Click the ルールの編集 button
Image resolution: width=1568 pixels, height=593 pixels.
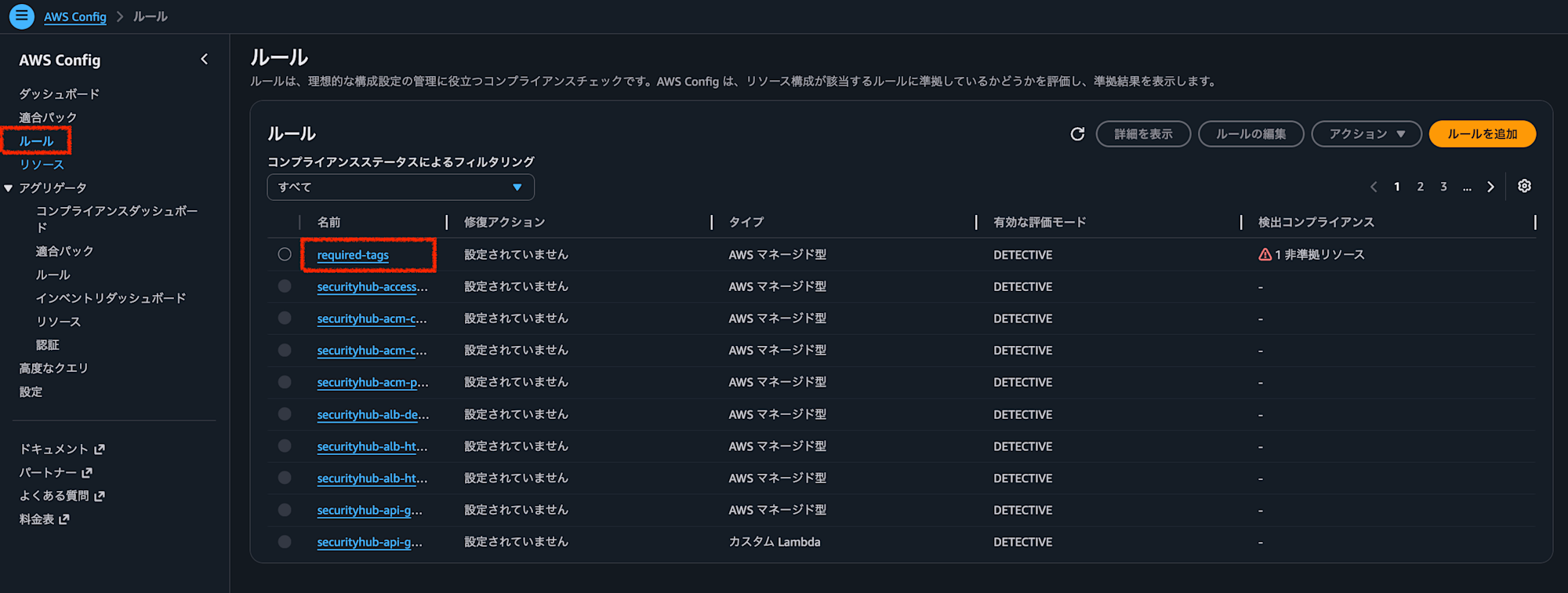click(1250, 134)
